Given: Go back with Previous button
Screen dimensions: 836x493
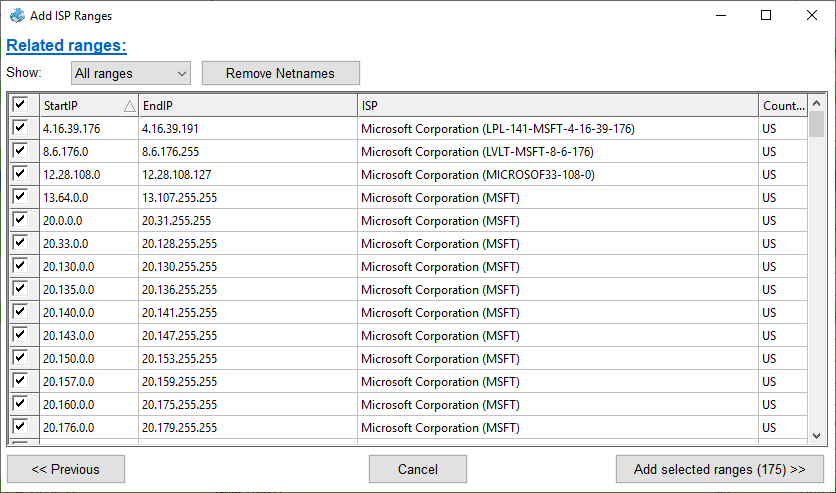Looking at the screenshot, I should 66,469.
